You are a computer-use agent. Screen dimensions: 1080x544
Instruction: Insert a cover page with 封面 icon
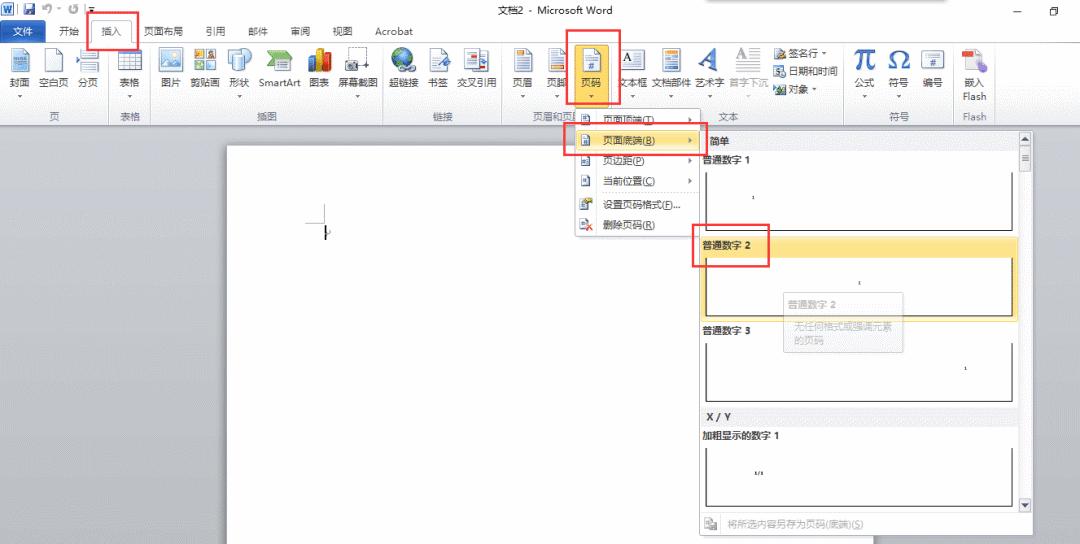coord(19,67)
